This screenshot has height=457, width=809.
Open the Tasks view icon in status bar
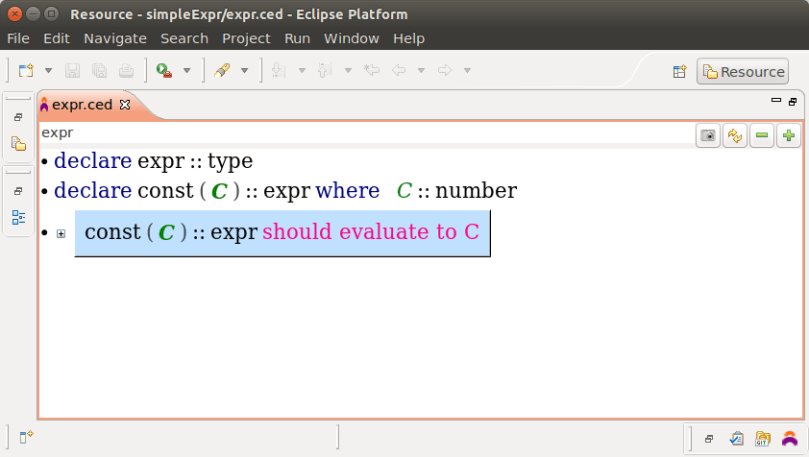[x=737, y=438]
